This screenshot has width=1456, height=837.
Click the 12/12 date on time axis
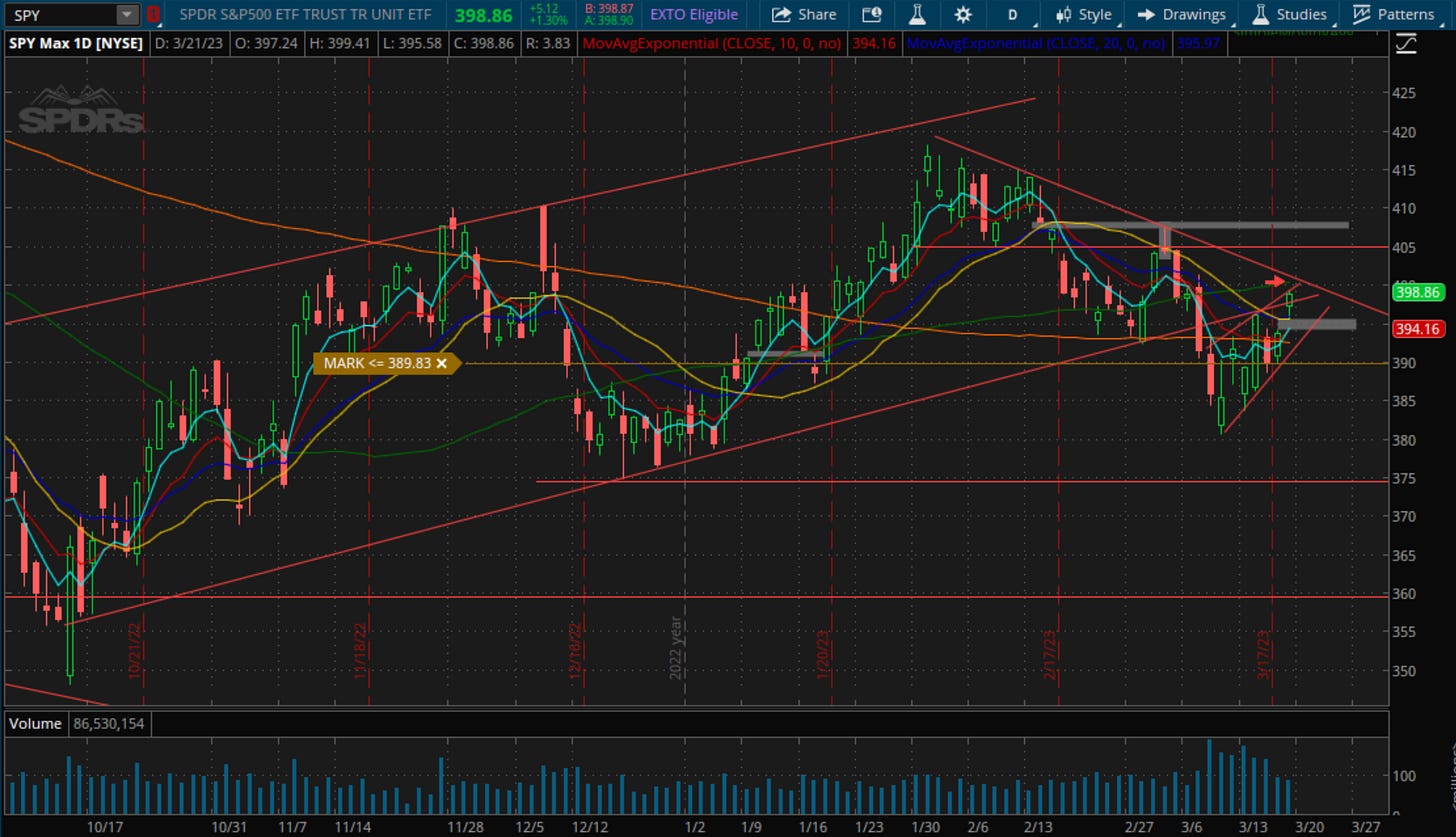click(589, 827)
